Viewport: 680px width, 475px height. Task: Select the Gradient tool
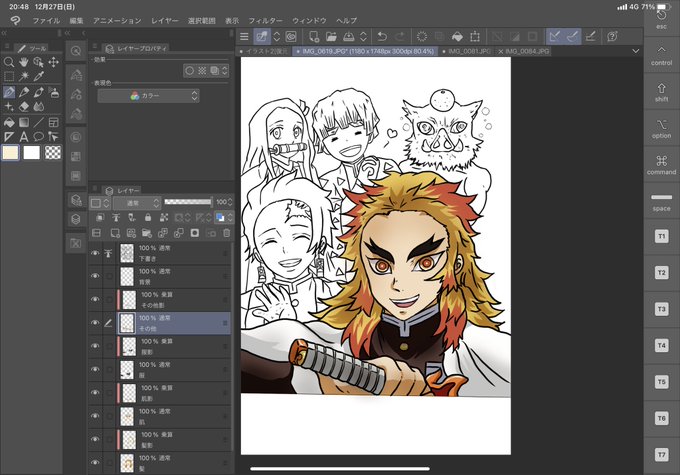coord(24,123)
